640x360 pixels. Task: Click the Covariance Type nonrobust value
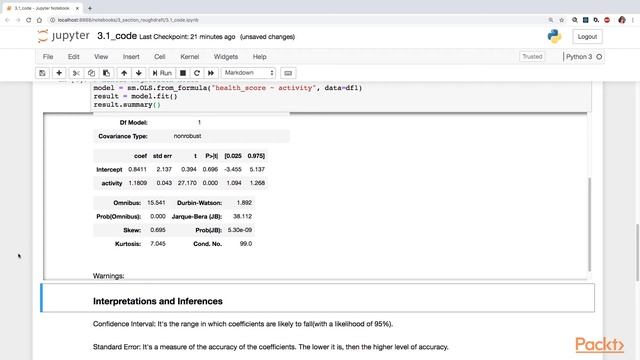click(x=187, y=136)
